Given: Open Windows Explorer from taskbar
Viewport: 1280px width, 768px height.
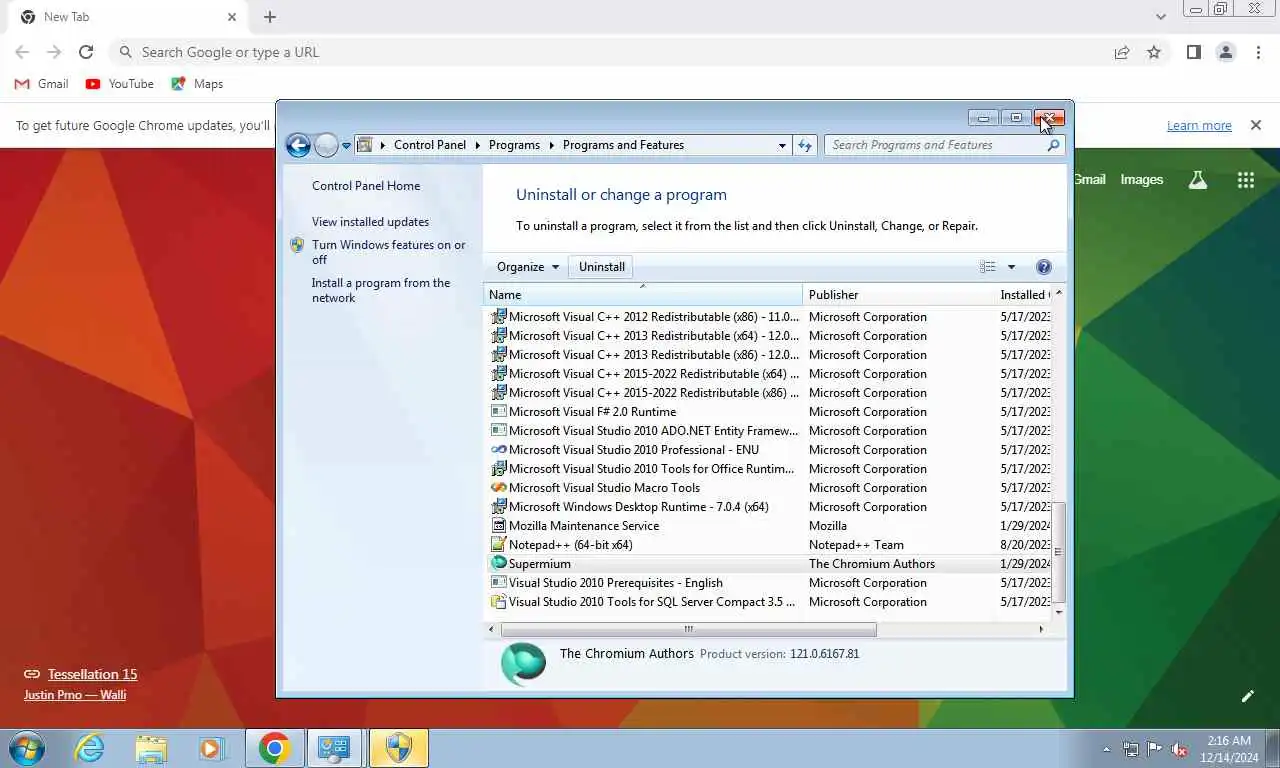Looking at the screenshot, I should 151,748.
